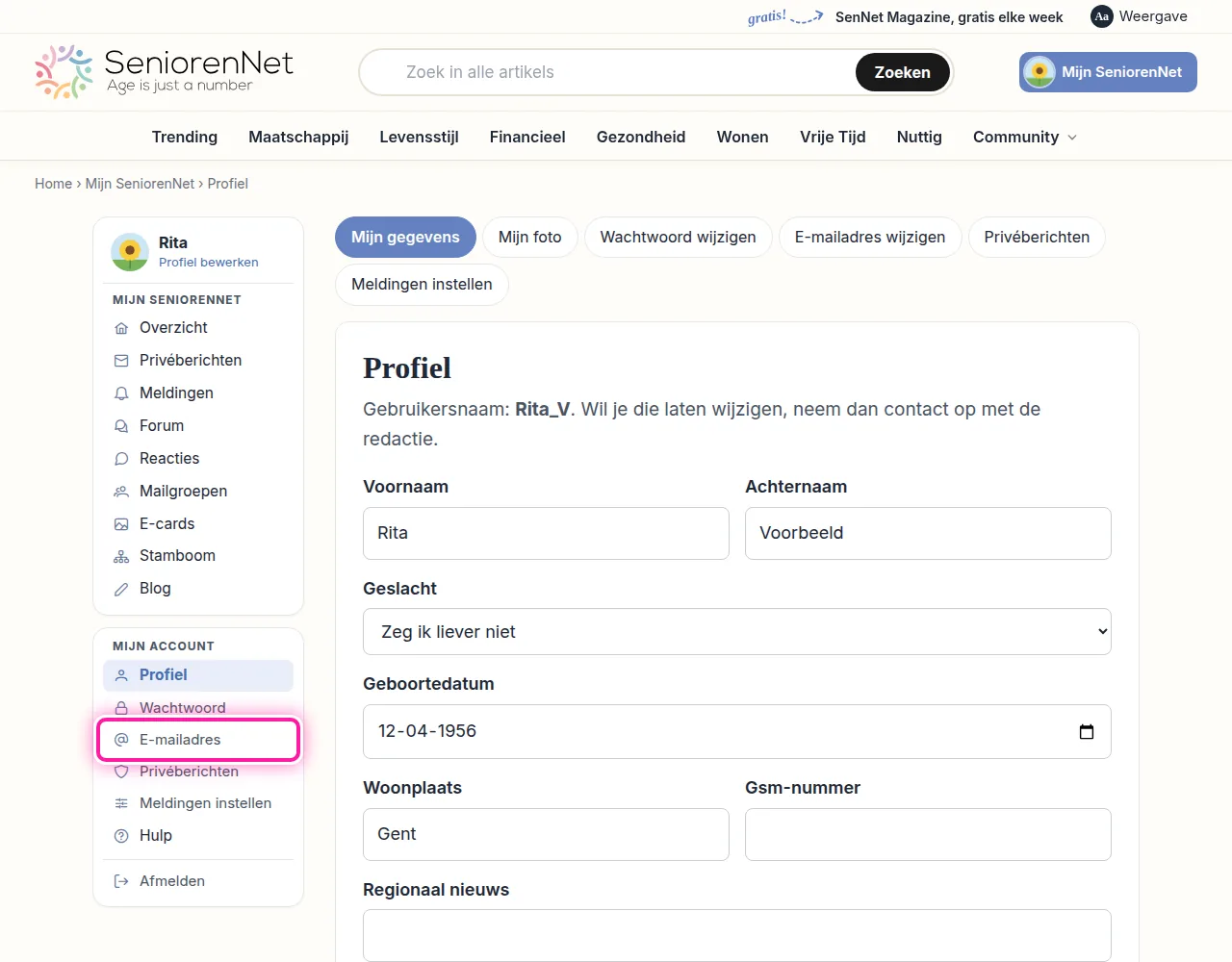Click the bell icon next to Meldingen
Image resolution: width=1232 pixels, height=962 pixels.
[121, 393]
